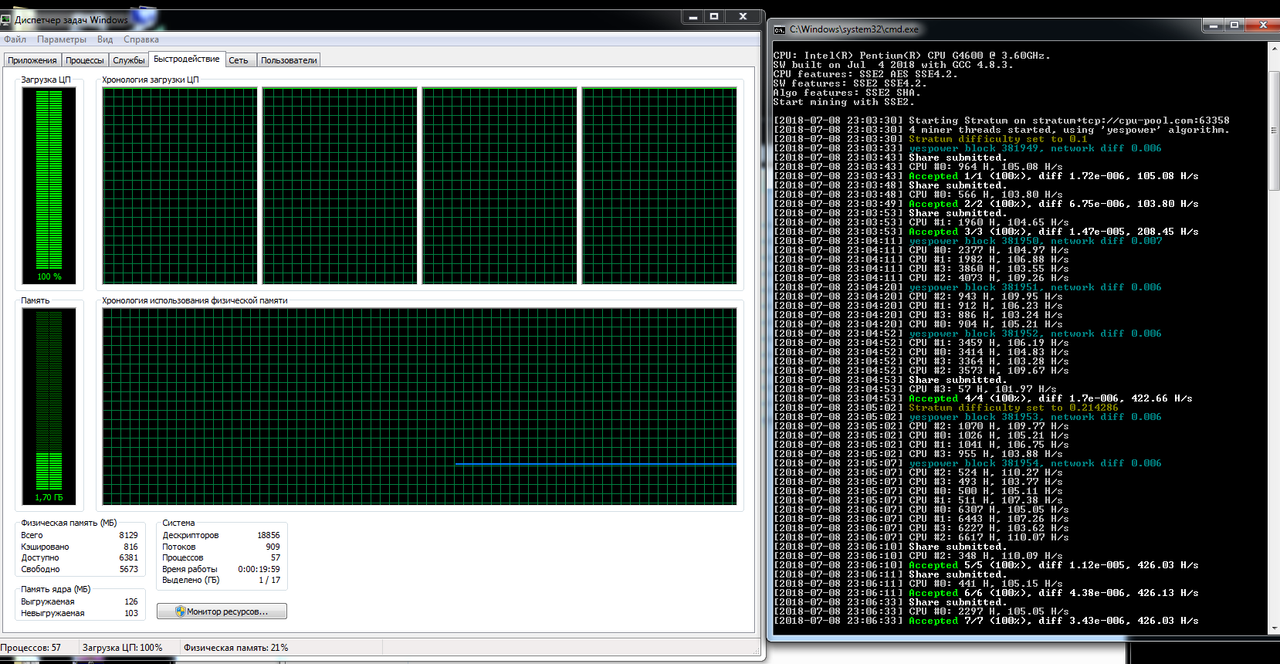Switch to the Пользователи tab
Viewport: 1280px width, 664px height.
[288, 60]
